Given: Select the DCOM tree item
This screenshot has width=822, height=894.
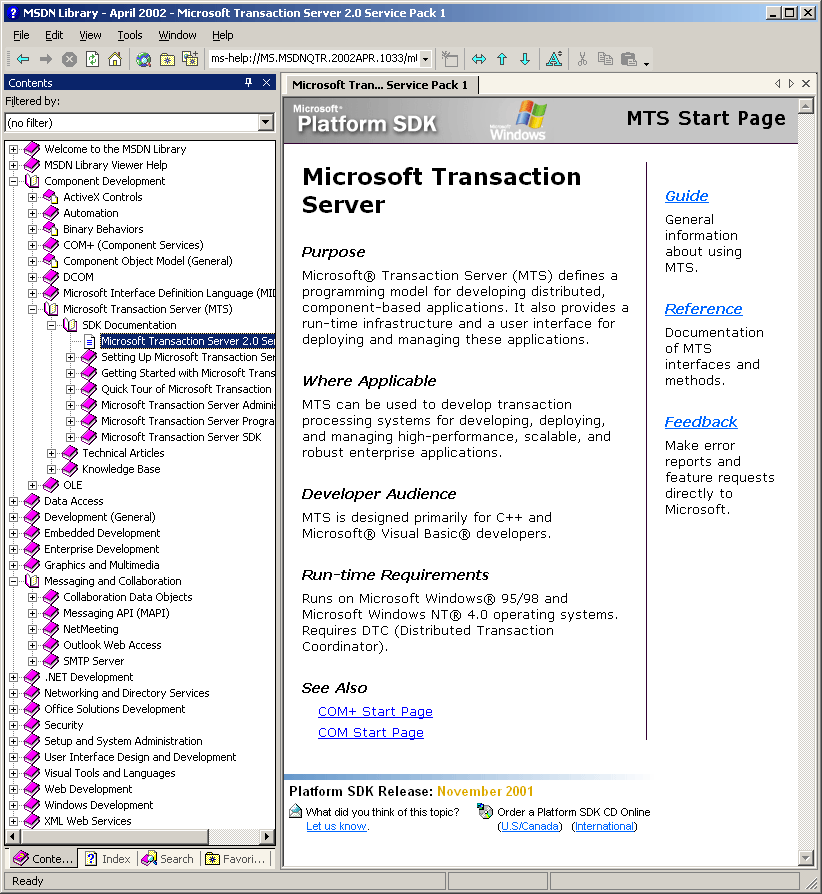Looking at the screenshot, I should coord(78,277).
